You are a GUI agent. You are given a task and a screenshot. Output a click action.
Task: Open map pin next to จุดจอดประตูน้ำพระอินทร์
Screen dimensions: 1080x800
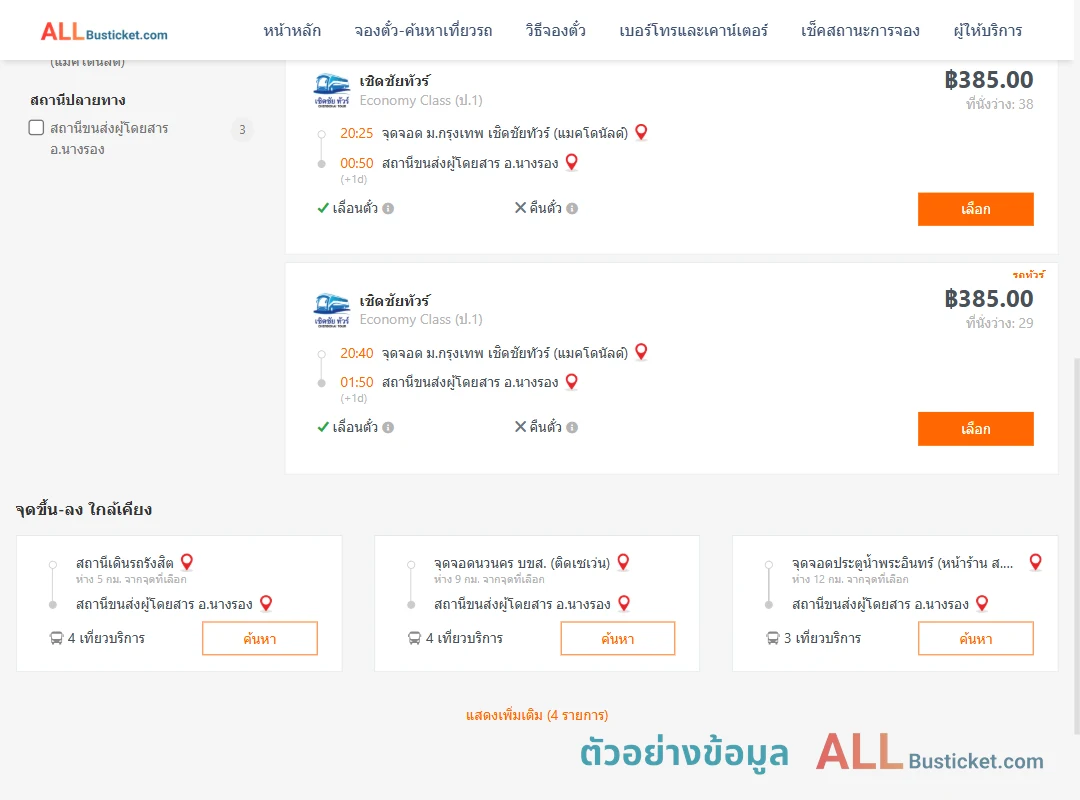[1035, 562]
